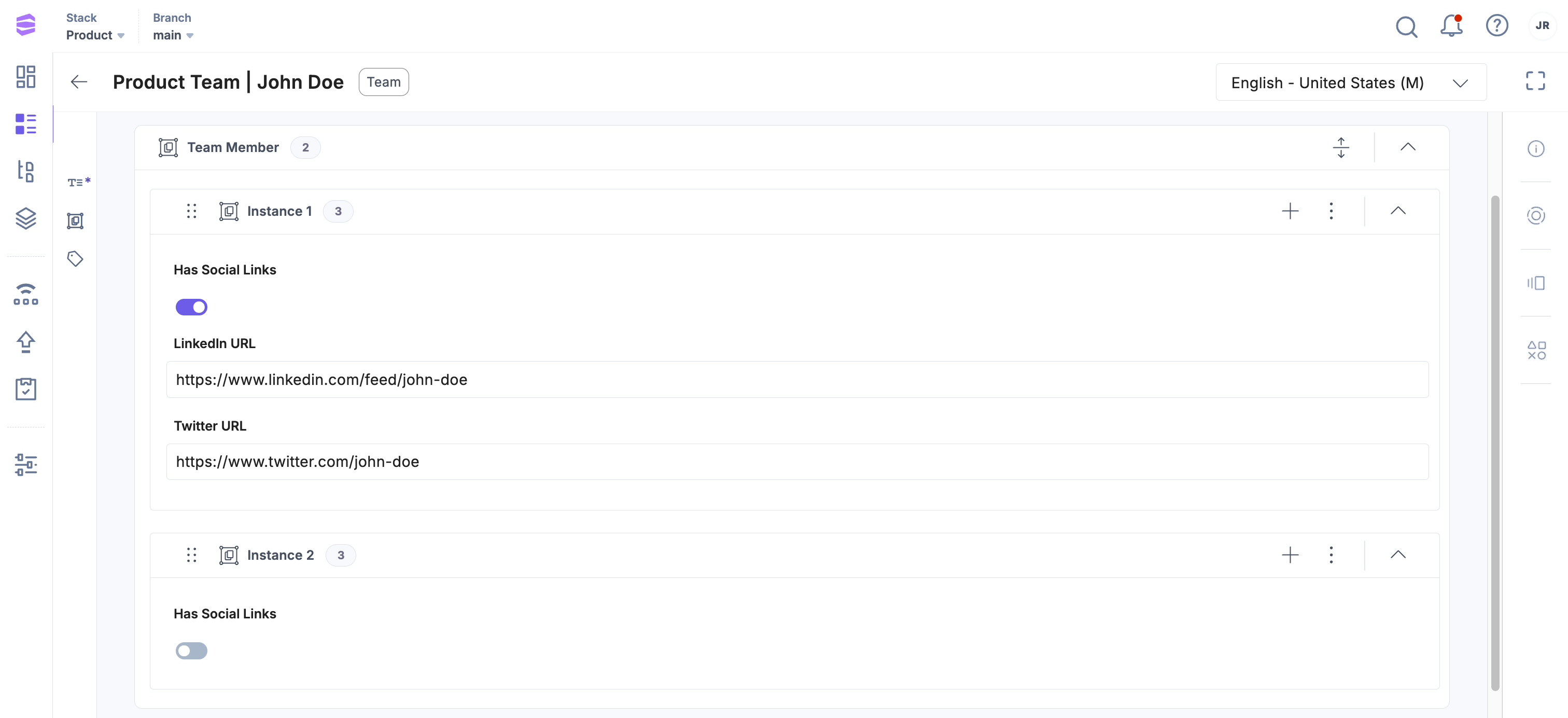Image resolution: width=1568 pixels, height=718 pixels.
Task: Collapse the Instance 1 section
Action: 1398,211
